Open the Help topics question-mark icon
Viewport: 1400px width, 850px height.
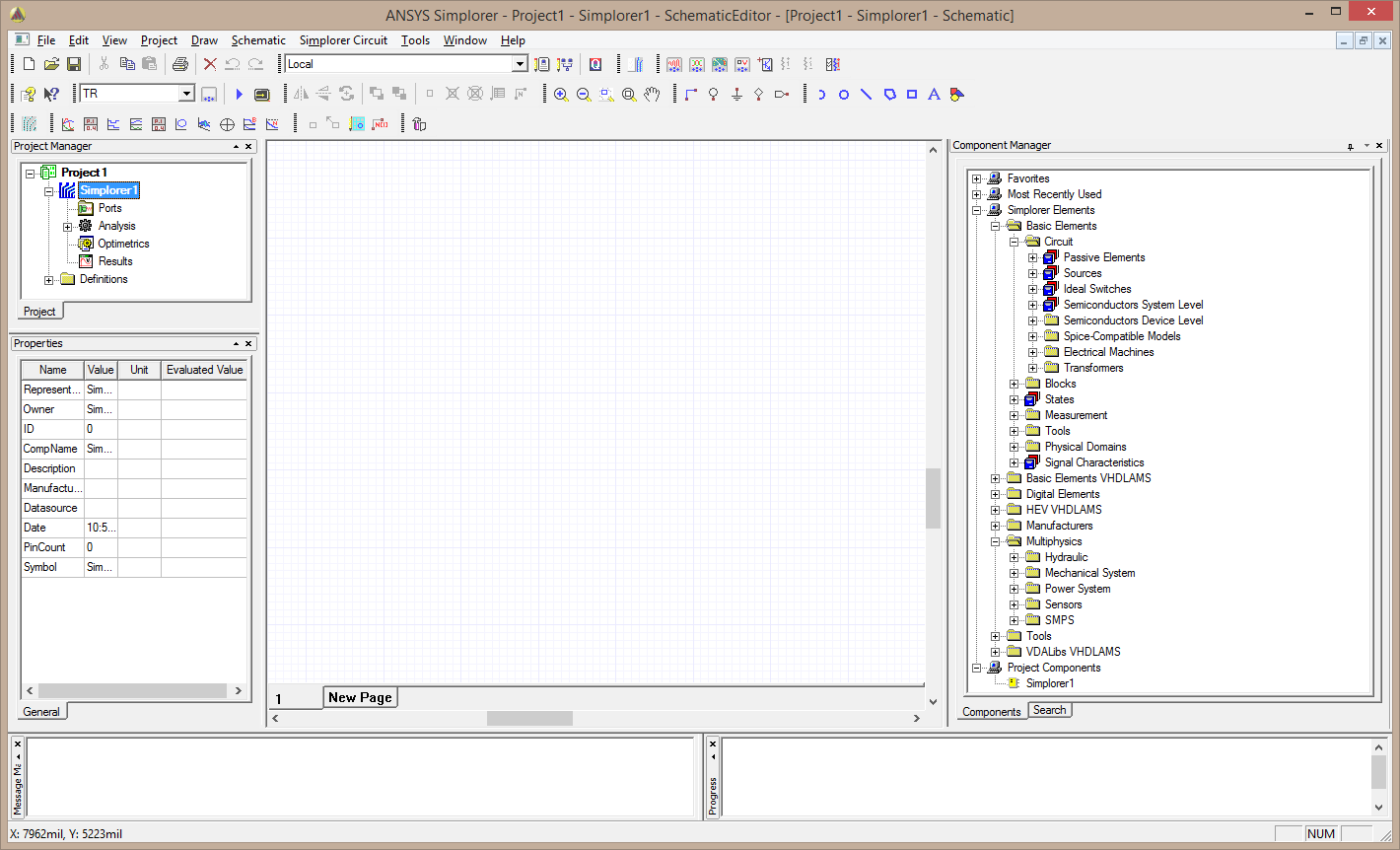click(29, 94)
